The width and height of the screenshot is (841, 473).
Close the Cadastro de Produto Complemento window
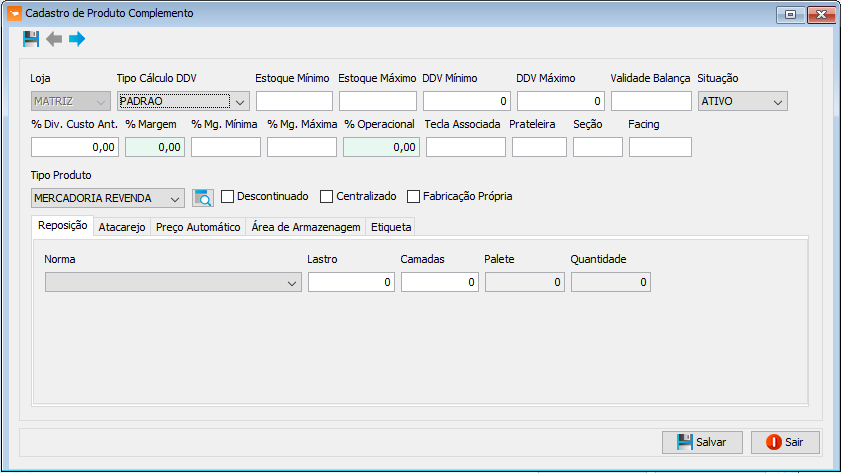coord(821,14)
